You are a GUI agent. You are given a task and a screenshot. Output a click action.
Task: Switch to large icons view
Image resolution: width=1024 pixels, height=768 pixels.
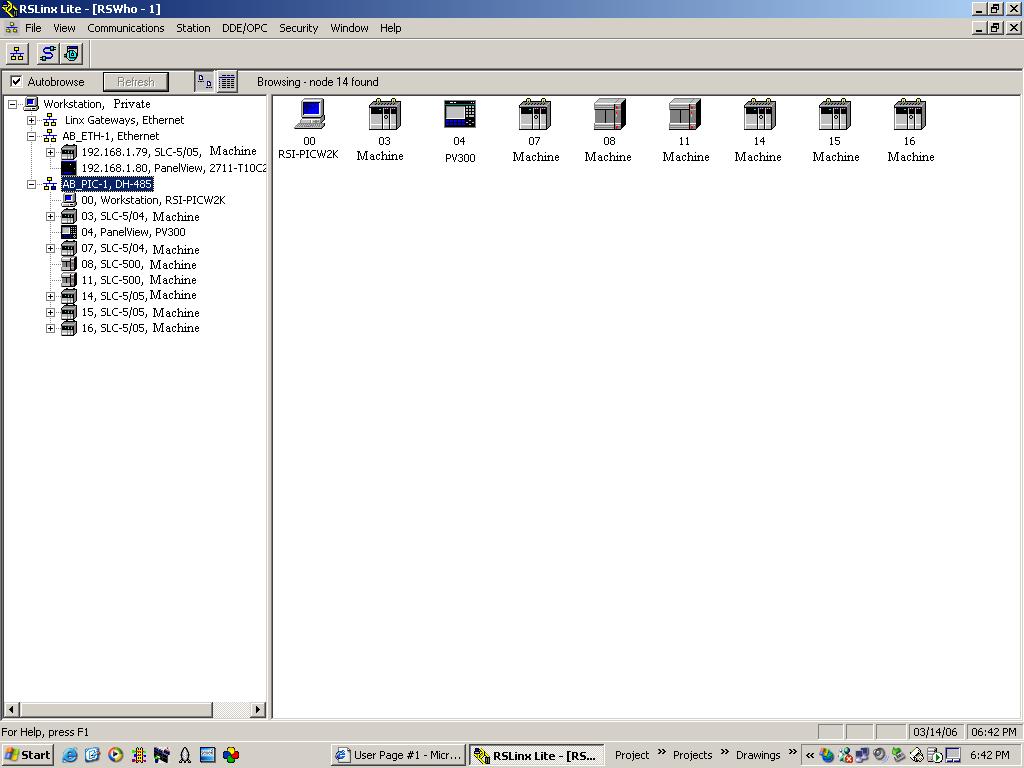pyautogui.click(x=204, y=82)
